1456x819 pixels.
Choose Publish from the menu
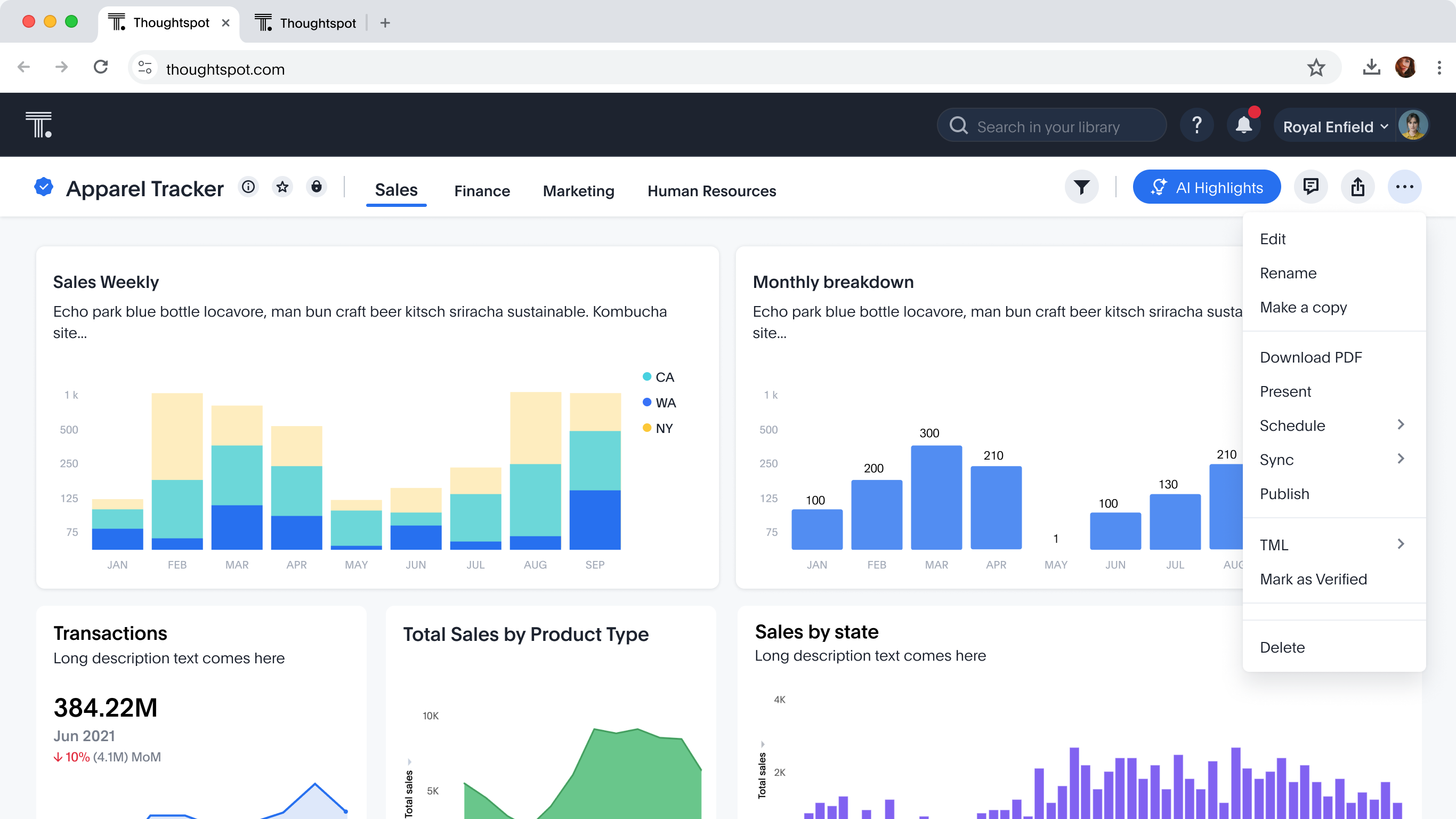tap(1334, 494)
